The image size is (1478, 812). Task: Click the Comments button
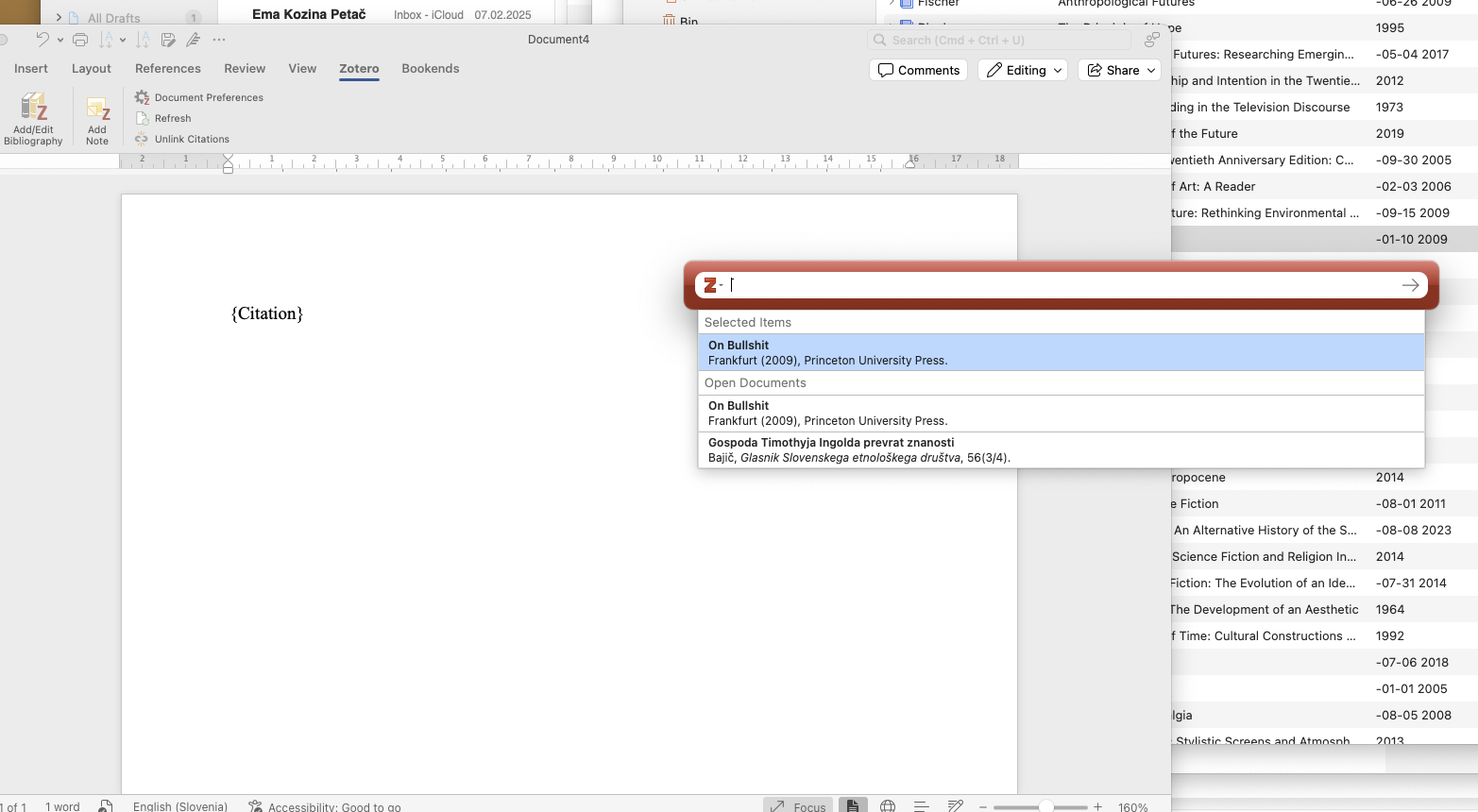point(918,70)
